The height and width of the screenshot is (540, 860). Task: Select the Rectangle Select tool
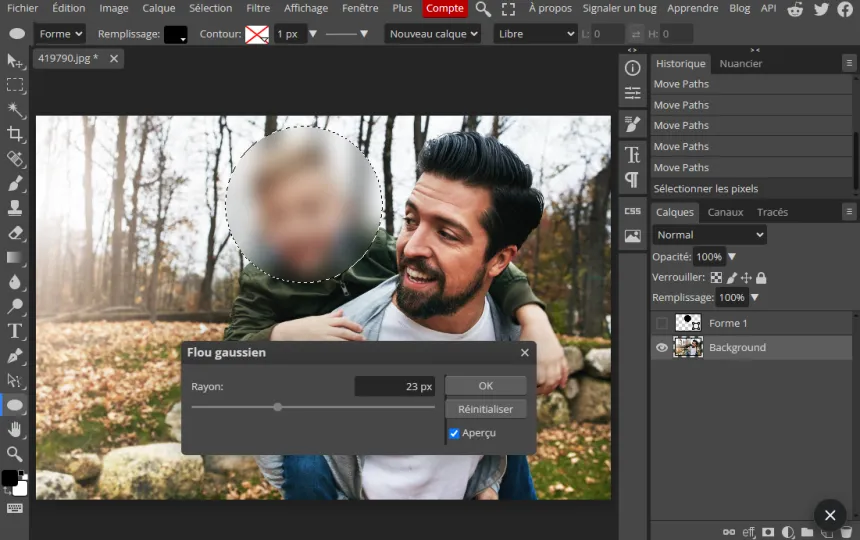tap(14, 85)
